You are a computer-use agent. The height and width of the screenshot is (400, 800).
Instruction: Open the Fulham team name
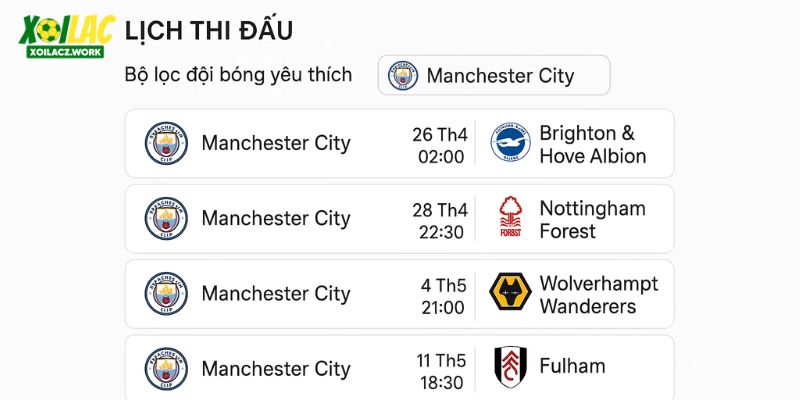(x=572, y=366)
